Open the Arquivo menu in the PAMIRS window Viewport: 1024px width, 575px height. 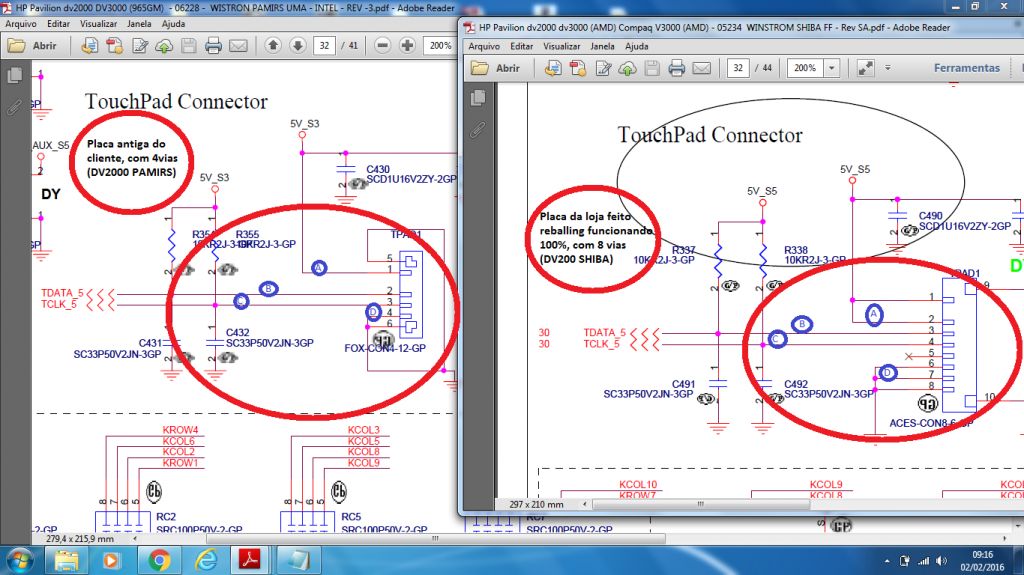click(22, 22)
